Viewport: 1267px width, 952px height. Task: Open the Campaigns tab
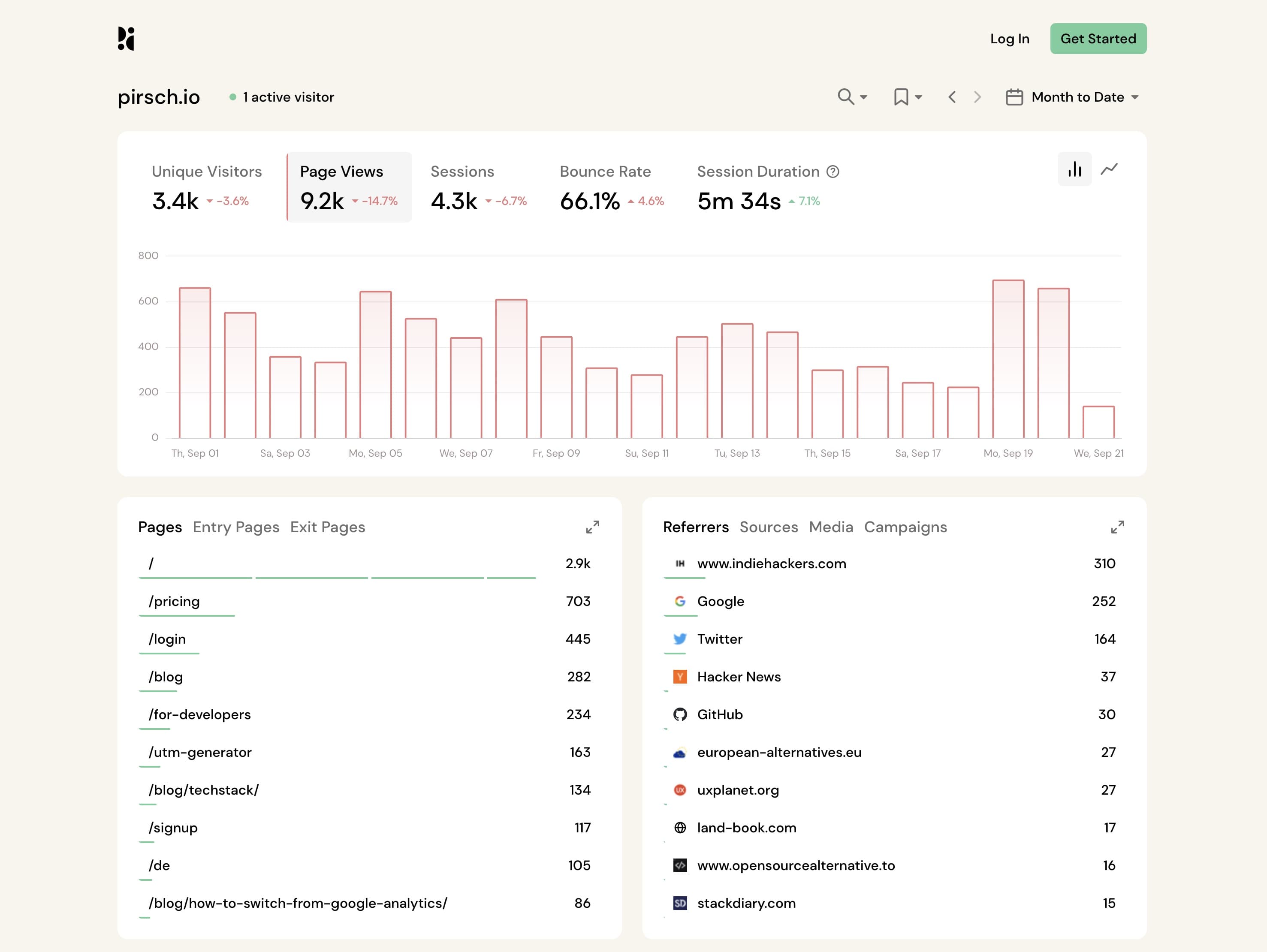[x=905, y=527]
